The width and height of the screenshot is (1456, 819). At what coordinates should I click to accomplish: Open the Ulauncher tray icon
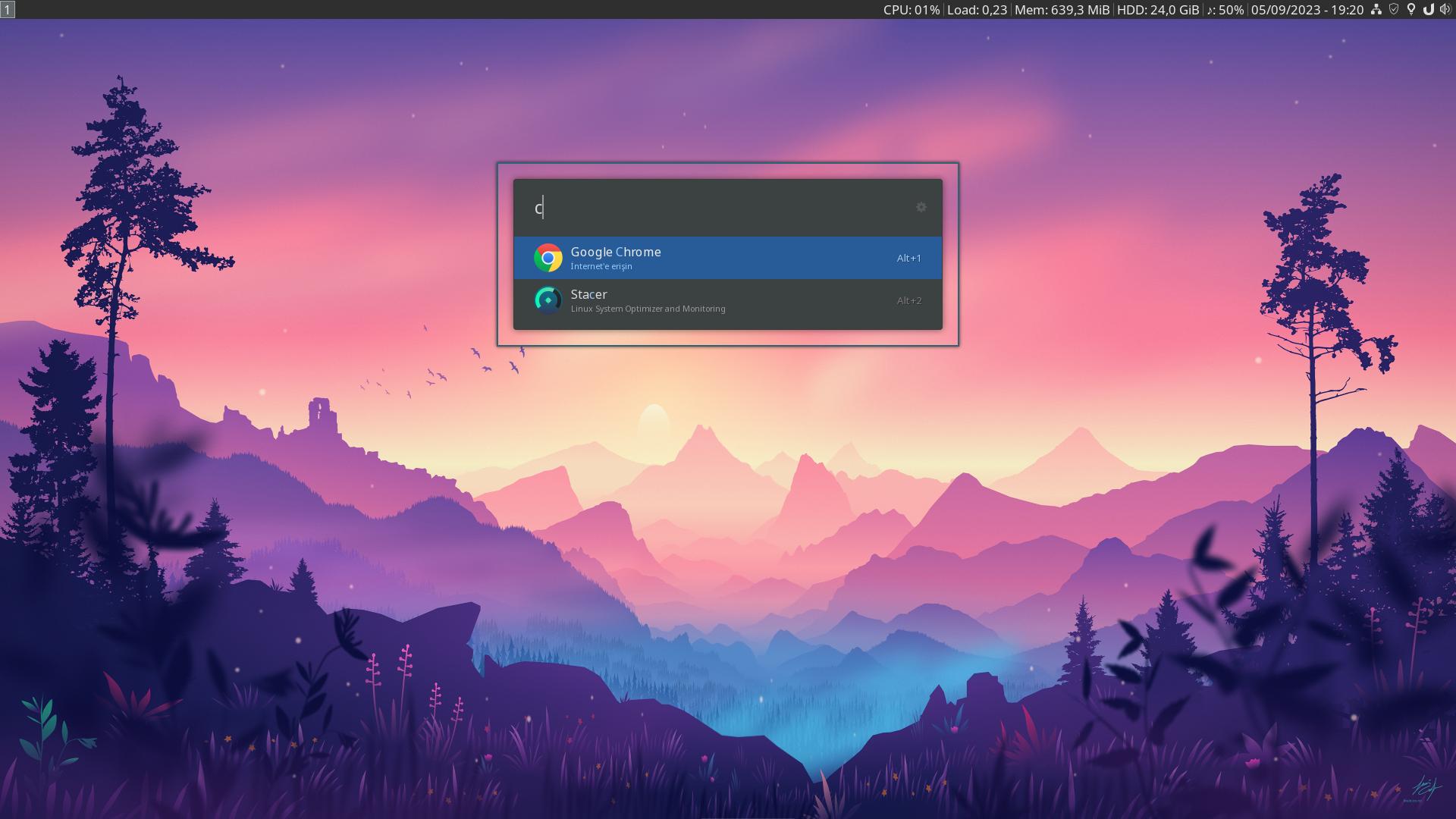1428,10
